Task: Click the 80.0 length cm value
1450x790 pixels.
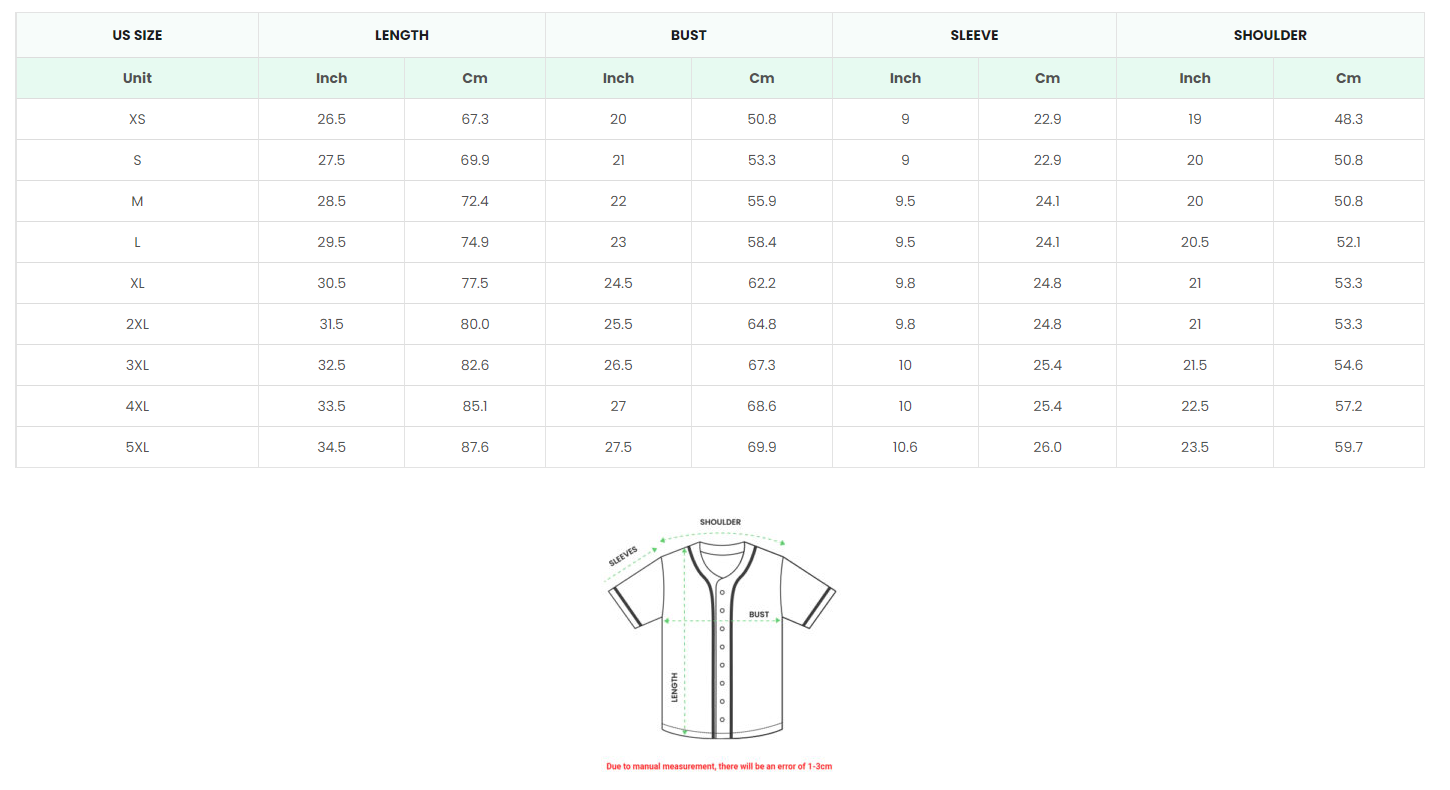Action: point(475,324)
